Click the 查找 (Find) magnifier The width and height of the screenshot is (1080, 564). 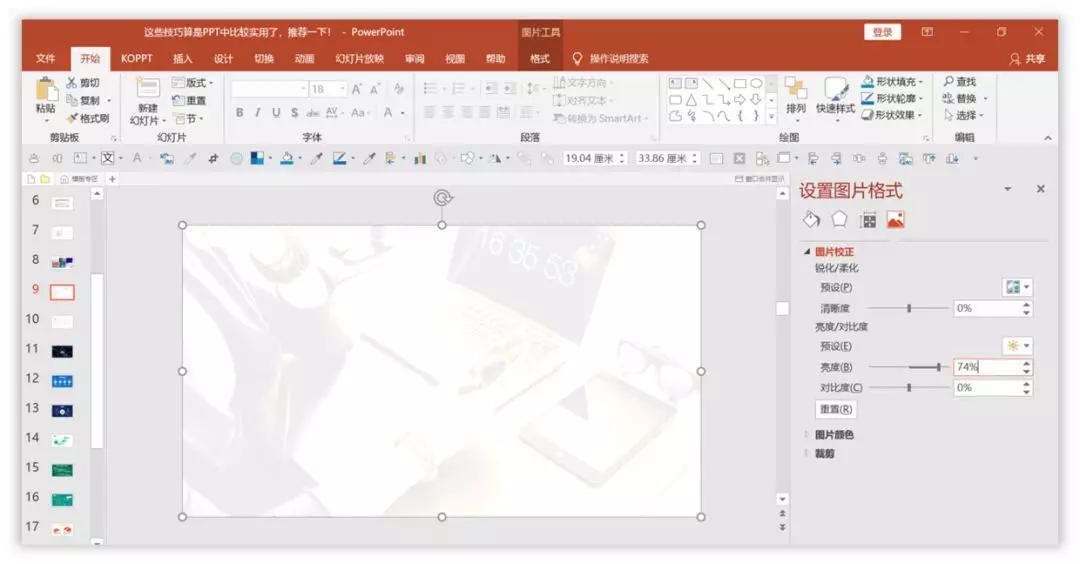[948, 82]
